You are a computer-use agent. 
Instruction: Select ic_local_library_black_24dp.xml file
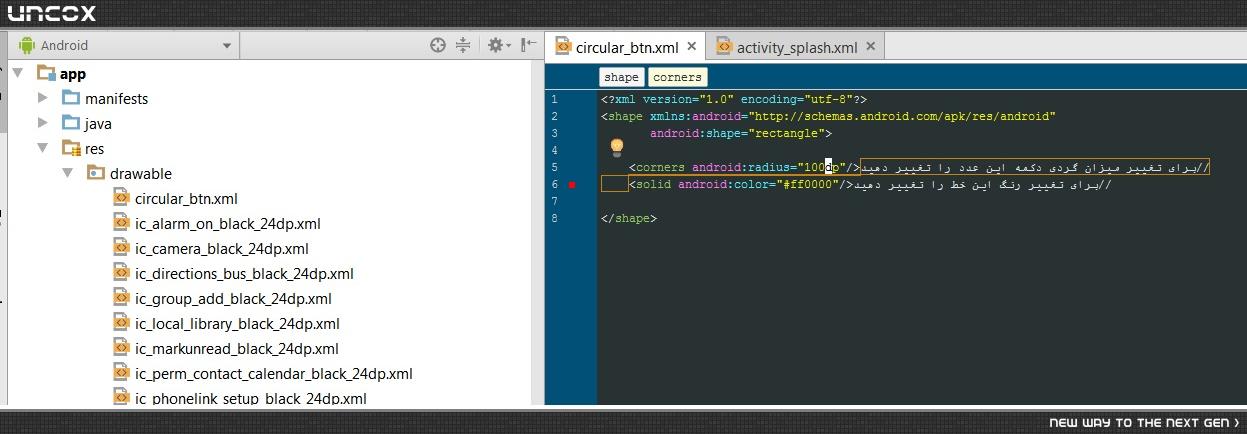click(x=237, y=324)
